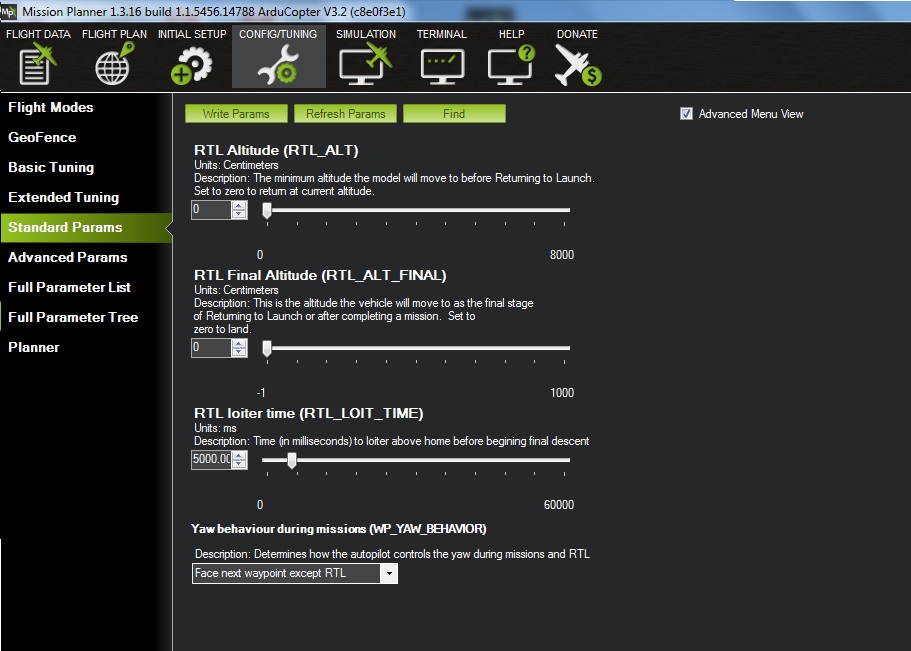This screenshot has height=651, width=911.
Task: Click the RTL Altitude (RTL_ALT) heading
Action: [276, 151]
